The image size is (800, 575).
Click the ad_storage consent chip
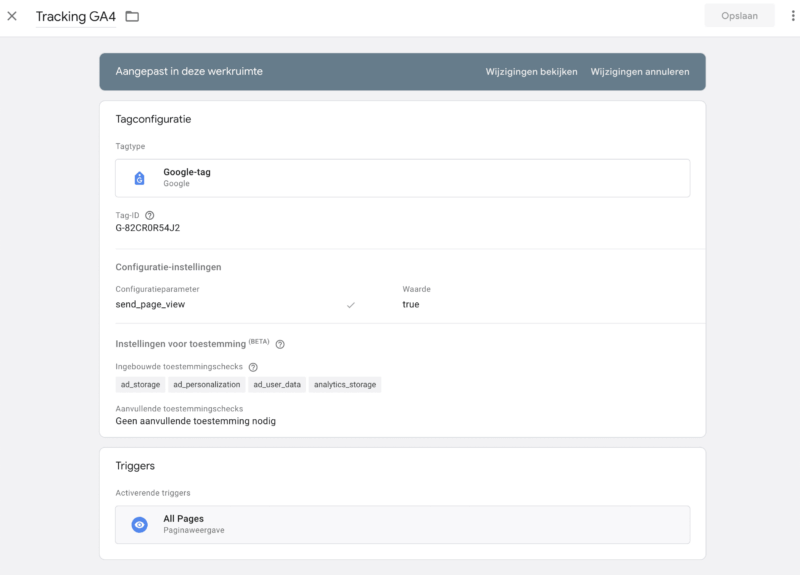point(139,384)
